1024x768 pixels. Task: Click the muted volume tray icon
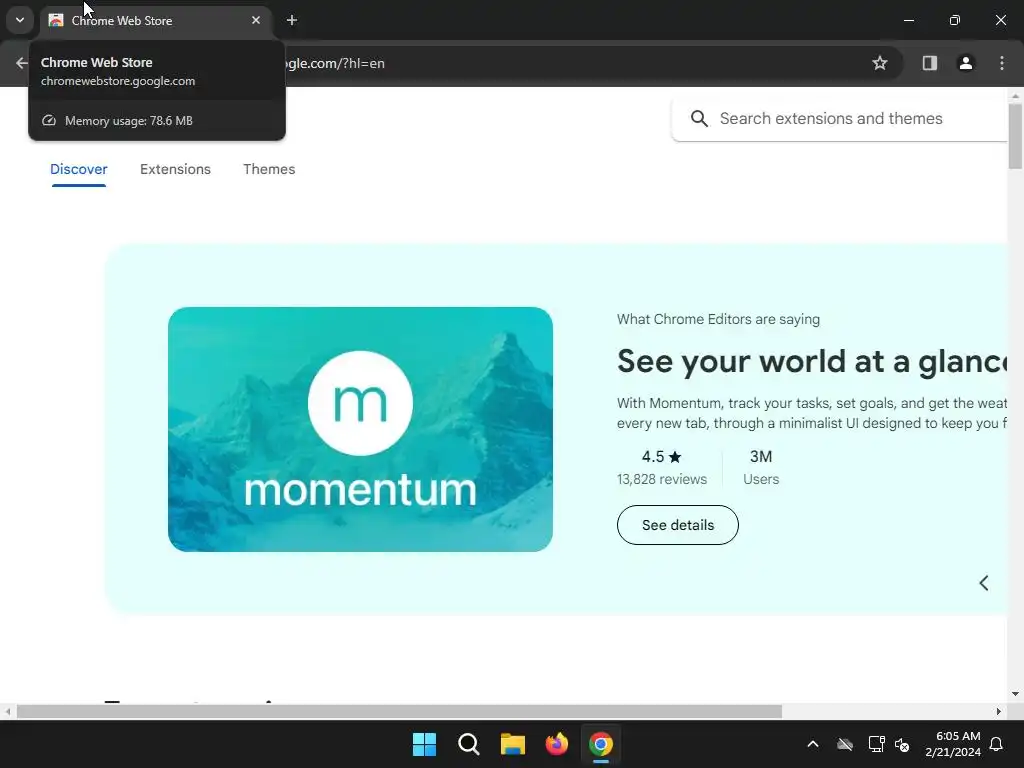pyautogui.click(x=902, y=744)
